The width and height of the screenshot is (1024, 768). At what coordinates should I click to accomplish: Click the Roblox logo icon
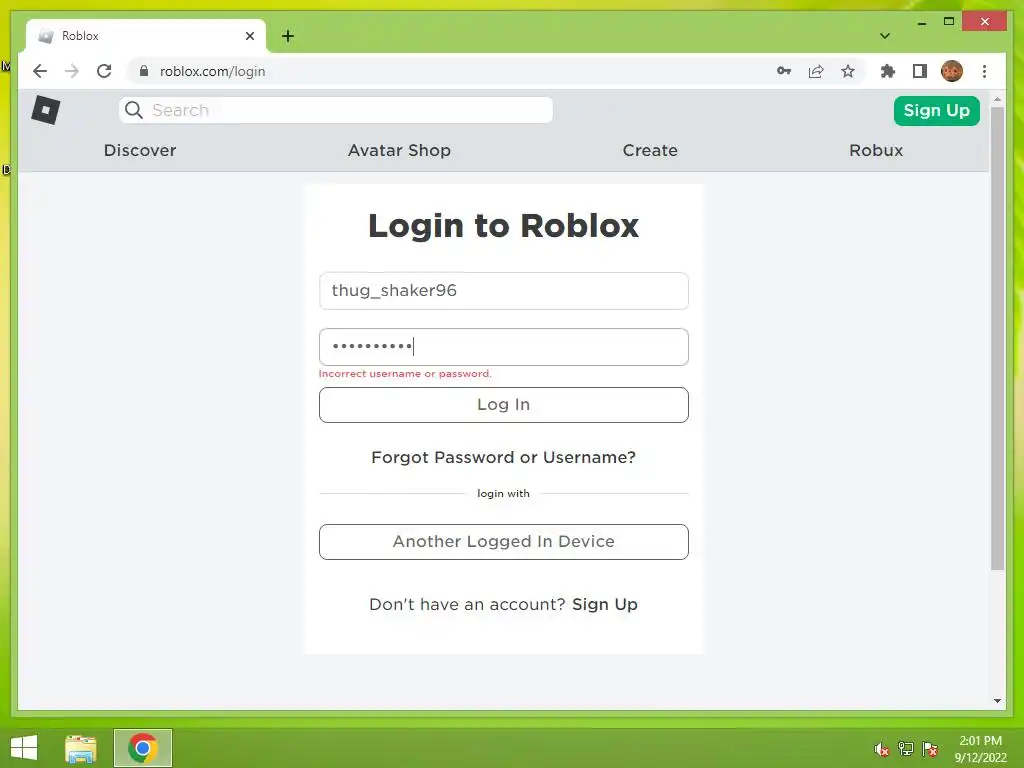(x=46, y=110)
